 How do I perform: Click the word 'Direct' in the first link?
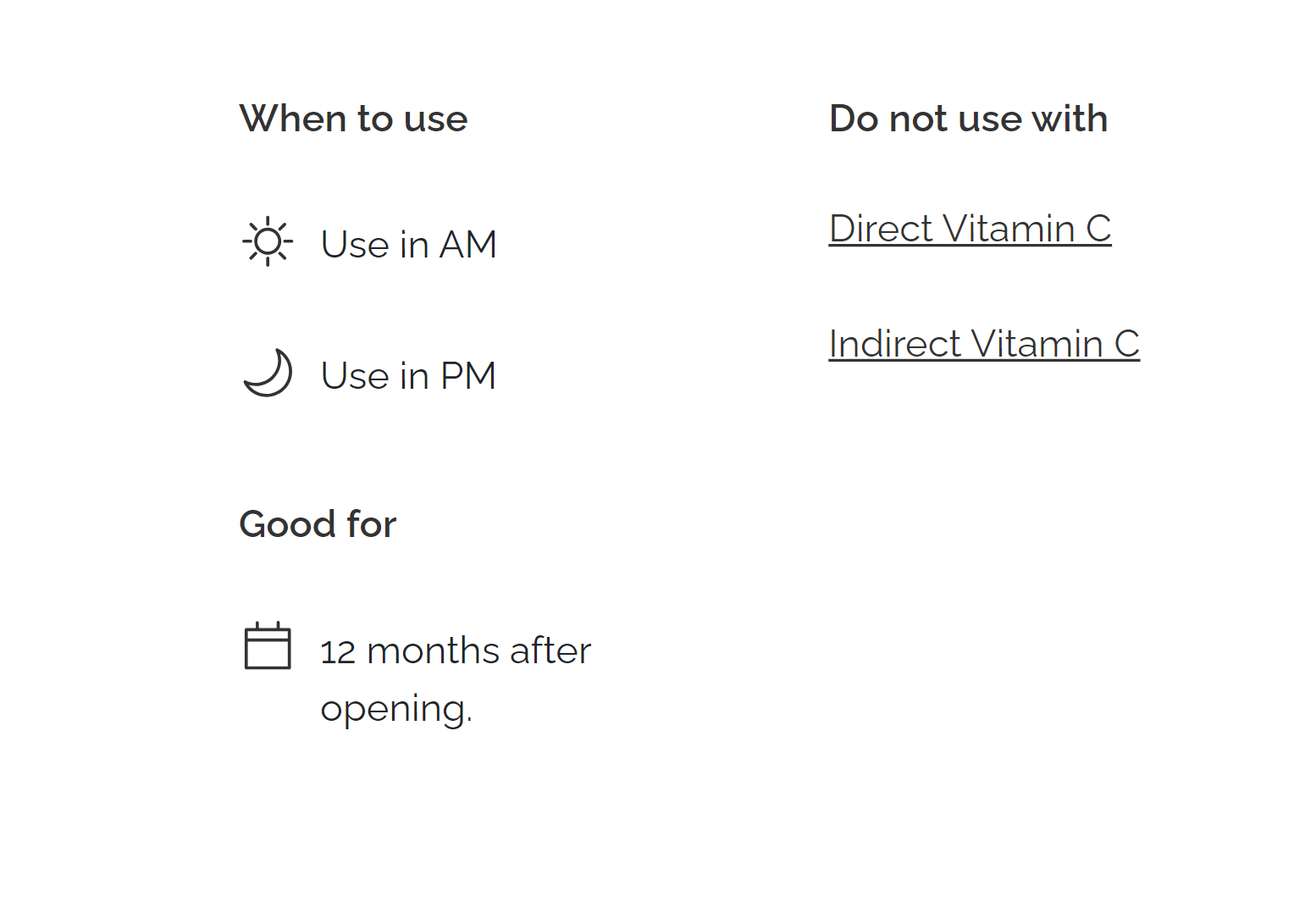[x=881, y=229]
